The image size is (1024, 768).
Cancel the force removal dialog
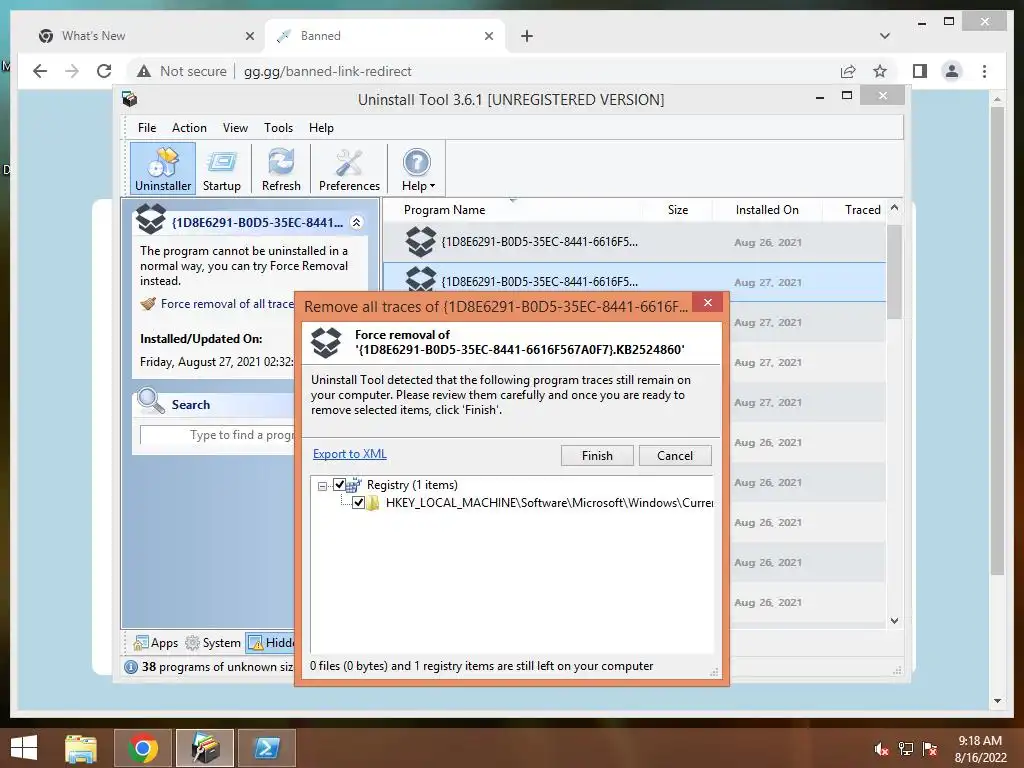pyautogui.click(x=675, y=456)
